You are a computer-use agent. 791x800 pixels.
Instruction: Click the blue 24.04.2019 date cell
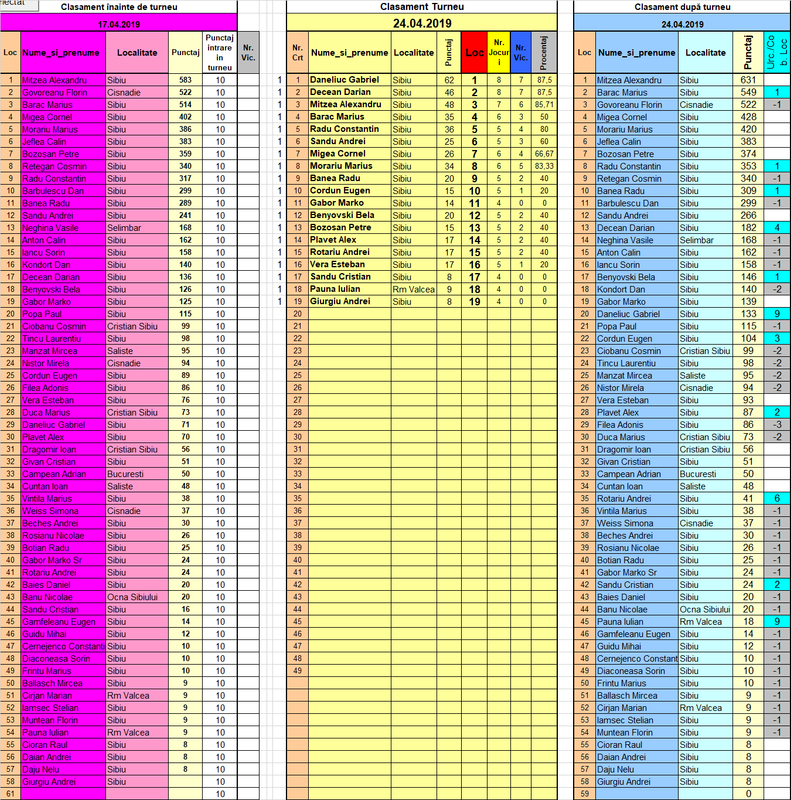point(682,24)
